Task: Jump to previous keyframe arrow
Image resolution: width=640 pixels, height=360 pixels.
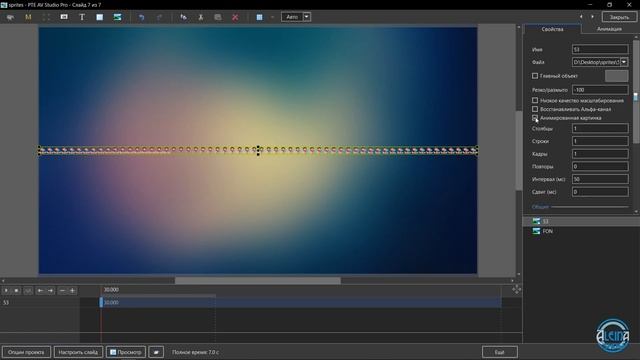Action: (x=40, y=291)
